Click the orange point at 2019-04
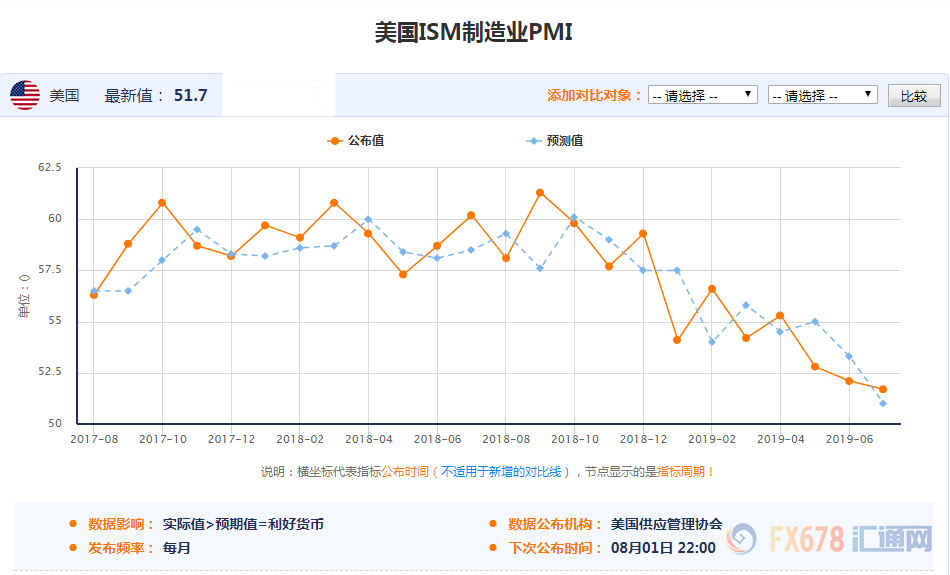The width and height of the screenshot is (950, 575). pos(780,316)
